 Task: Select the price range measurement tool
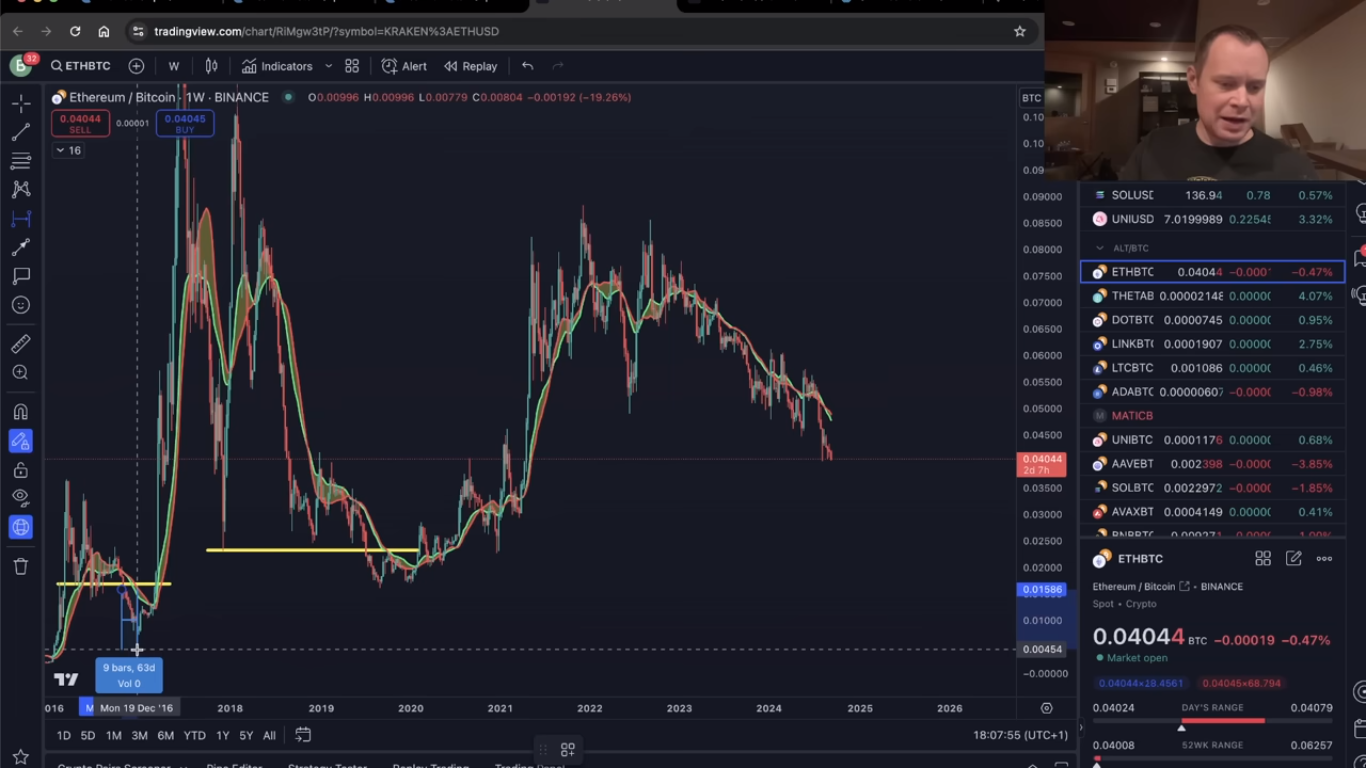pyautogui.click(x=21, y=218)
